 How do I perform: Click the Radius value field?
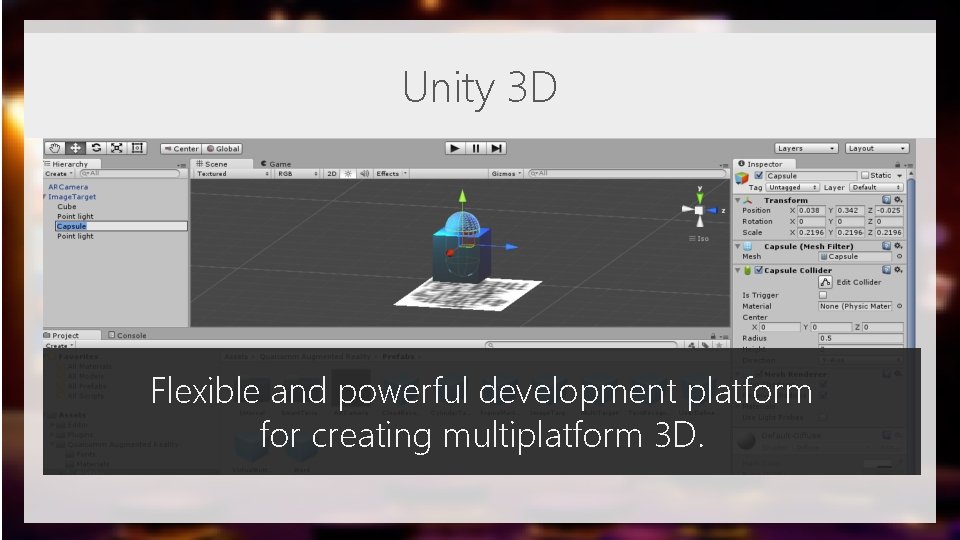861,338
